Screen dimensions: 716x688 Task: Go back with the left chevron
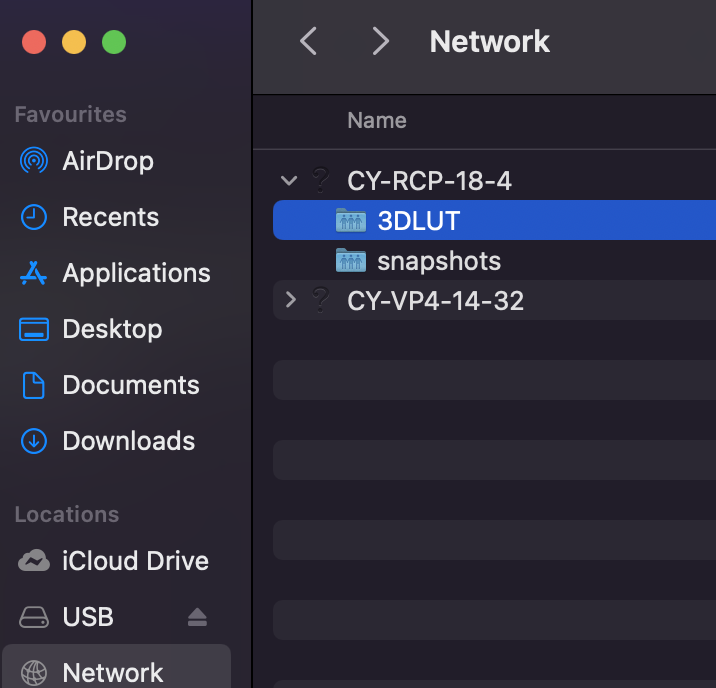[x=308, y=41]
